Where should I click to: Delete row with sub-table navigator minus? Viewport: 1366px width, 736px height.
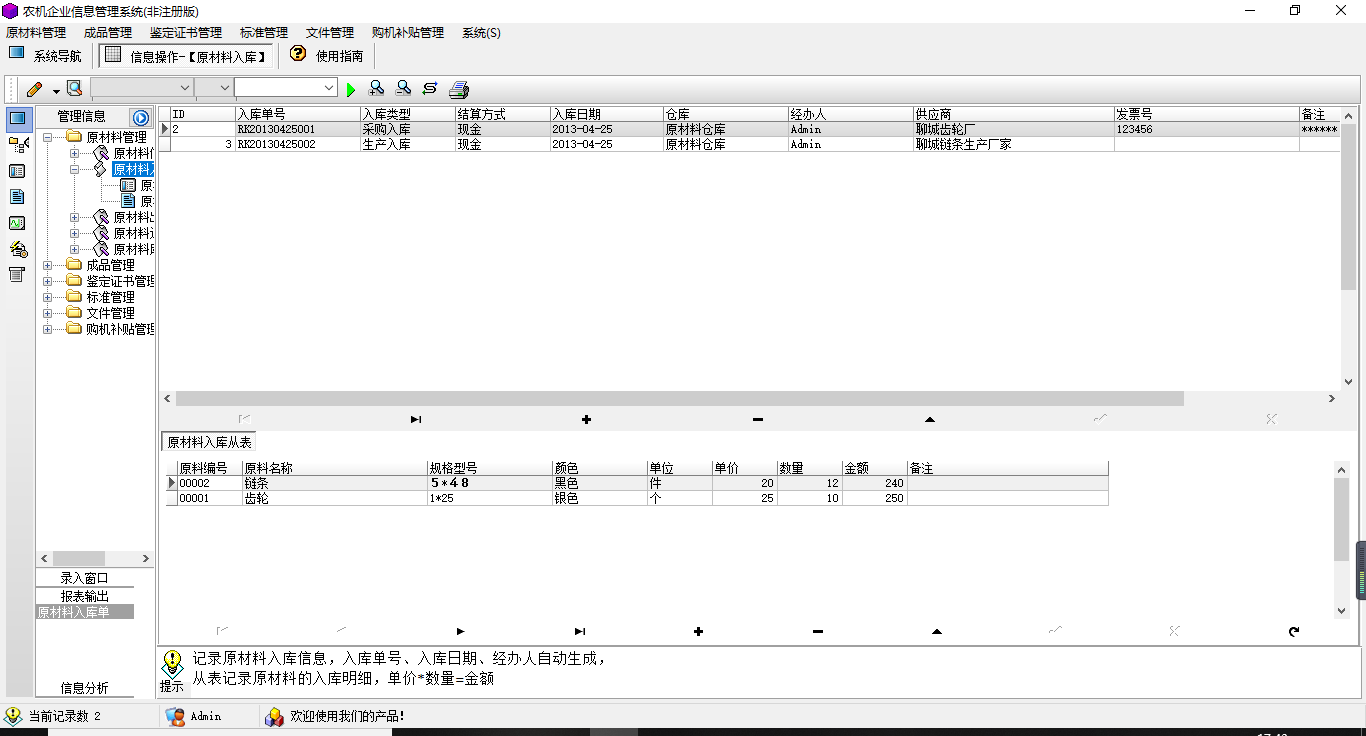tap(818, 631)
